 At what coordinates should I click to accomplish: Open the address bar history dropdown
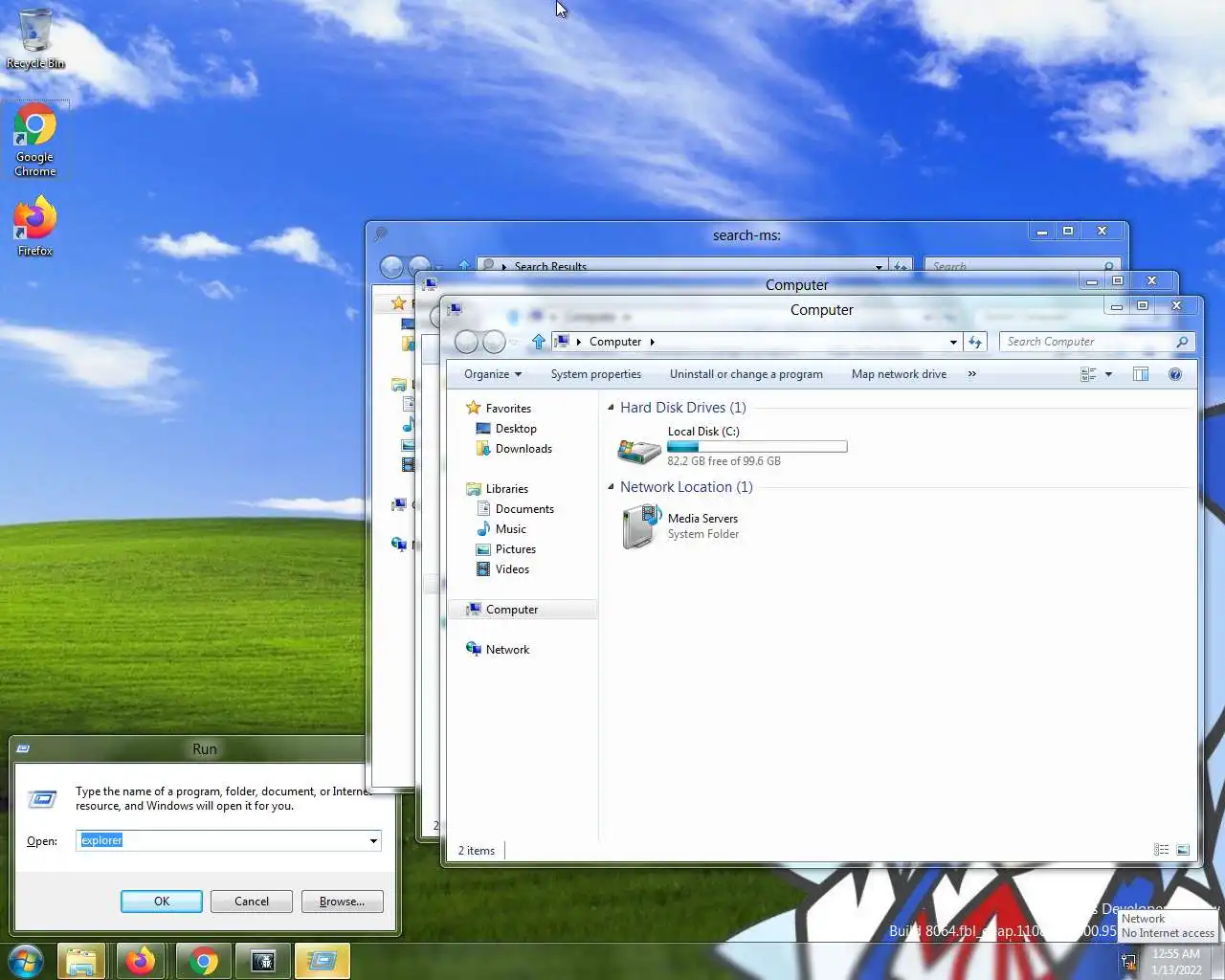point(953,342)
